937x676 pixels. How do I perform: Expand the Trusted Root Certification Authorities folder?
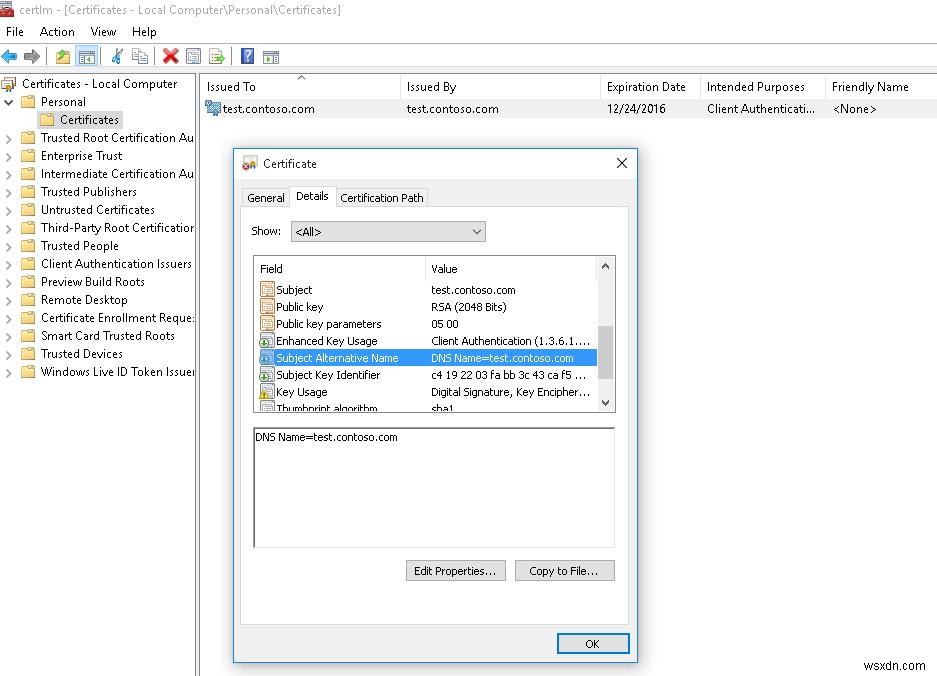8,137
